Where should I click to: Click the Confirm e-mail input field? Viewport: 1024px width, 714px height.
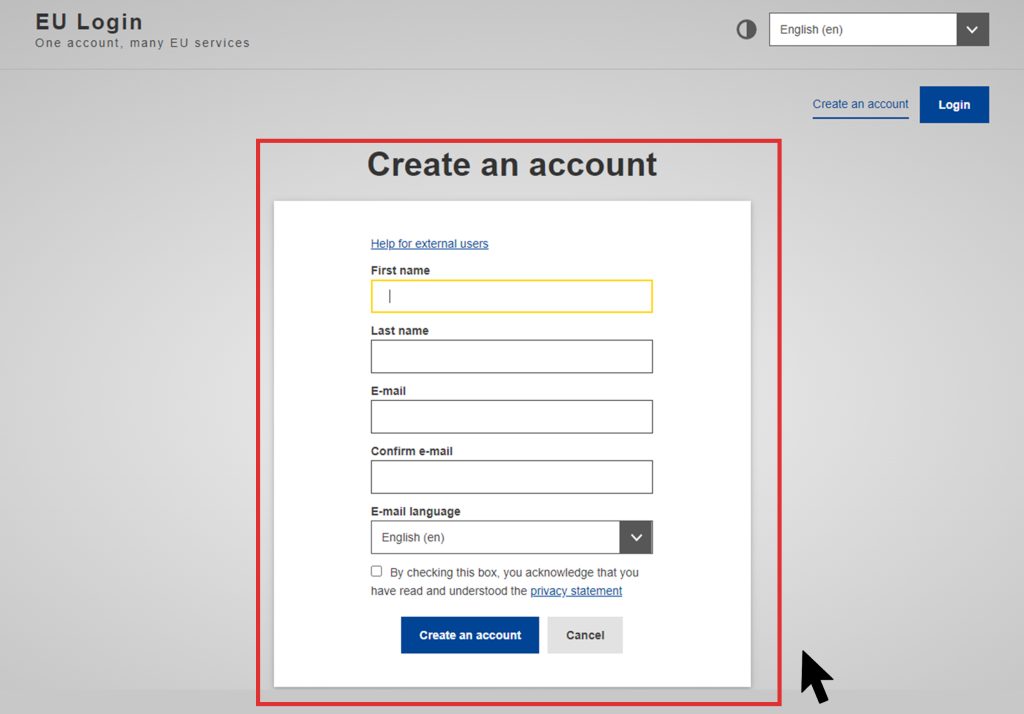511,477
